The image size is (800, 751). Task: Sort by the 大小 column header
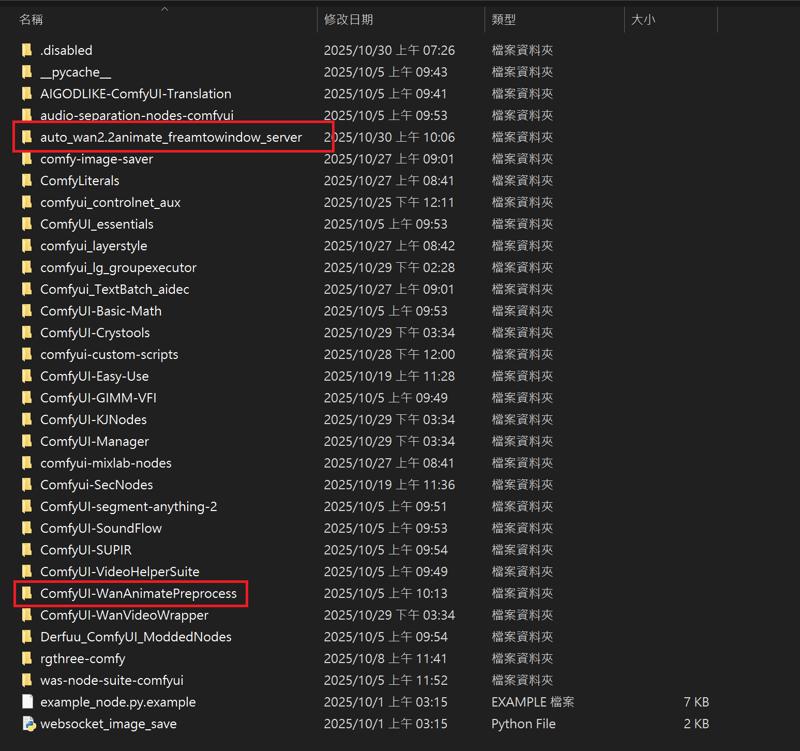(643, 20)
